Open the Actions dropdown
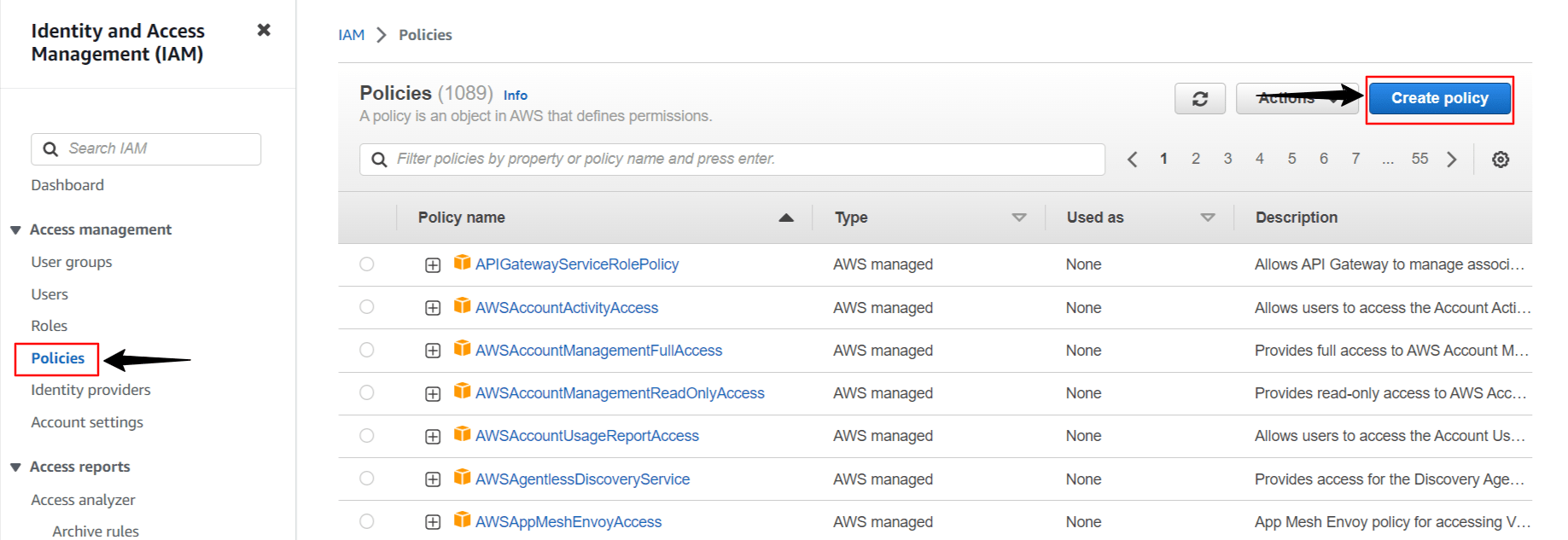Image resolution: width=1568 pixels, height=540 pixels. [x=1297, y=98]
